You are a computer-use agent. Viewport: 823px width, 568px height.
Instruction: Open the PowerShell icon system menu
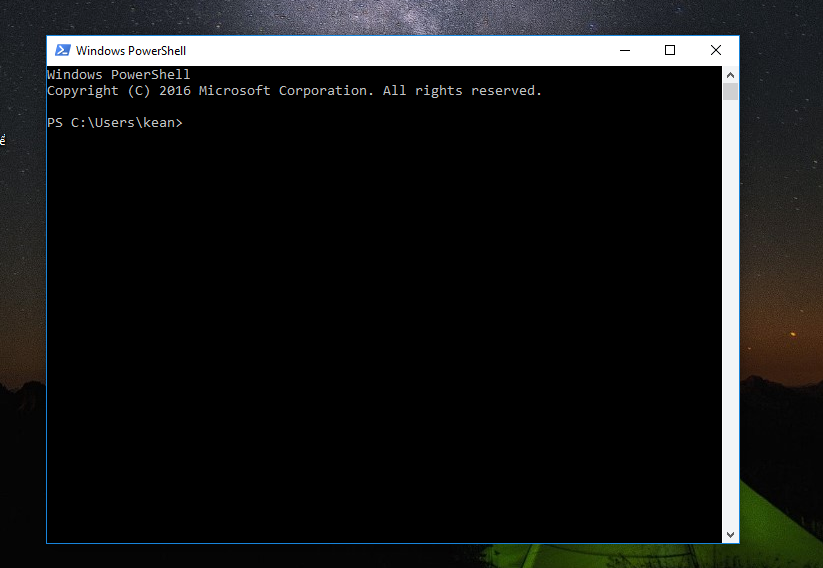[63, 50]
